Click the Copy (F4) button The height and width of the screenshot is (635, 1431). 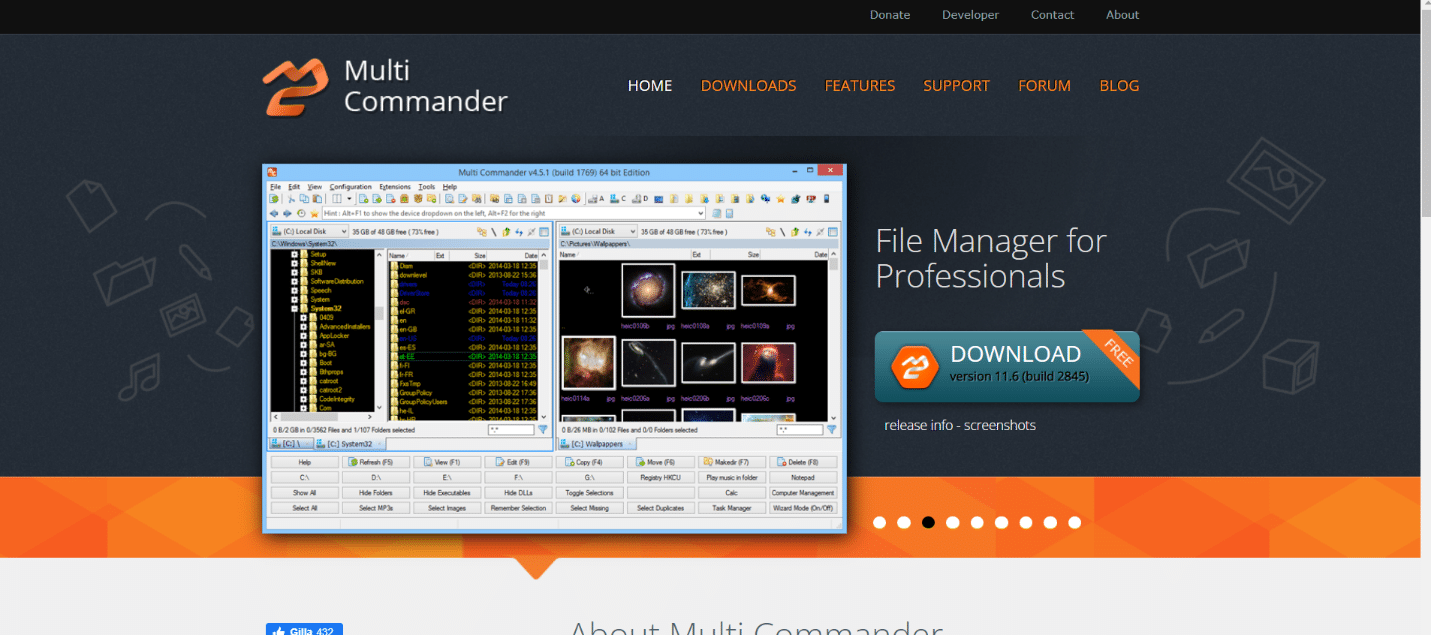point(590,462)
